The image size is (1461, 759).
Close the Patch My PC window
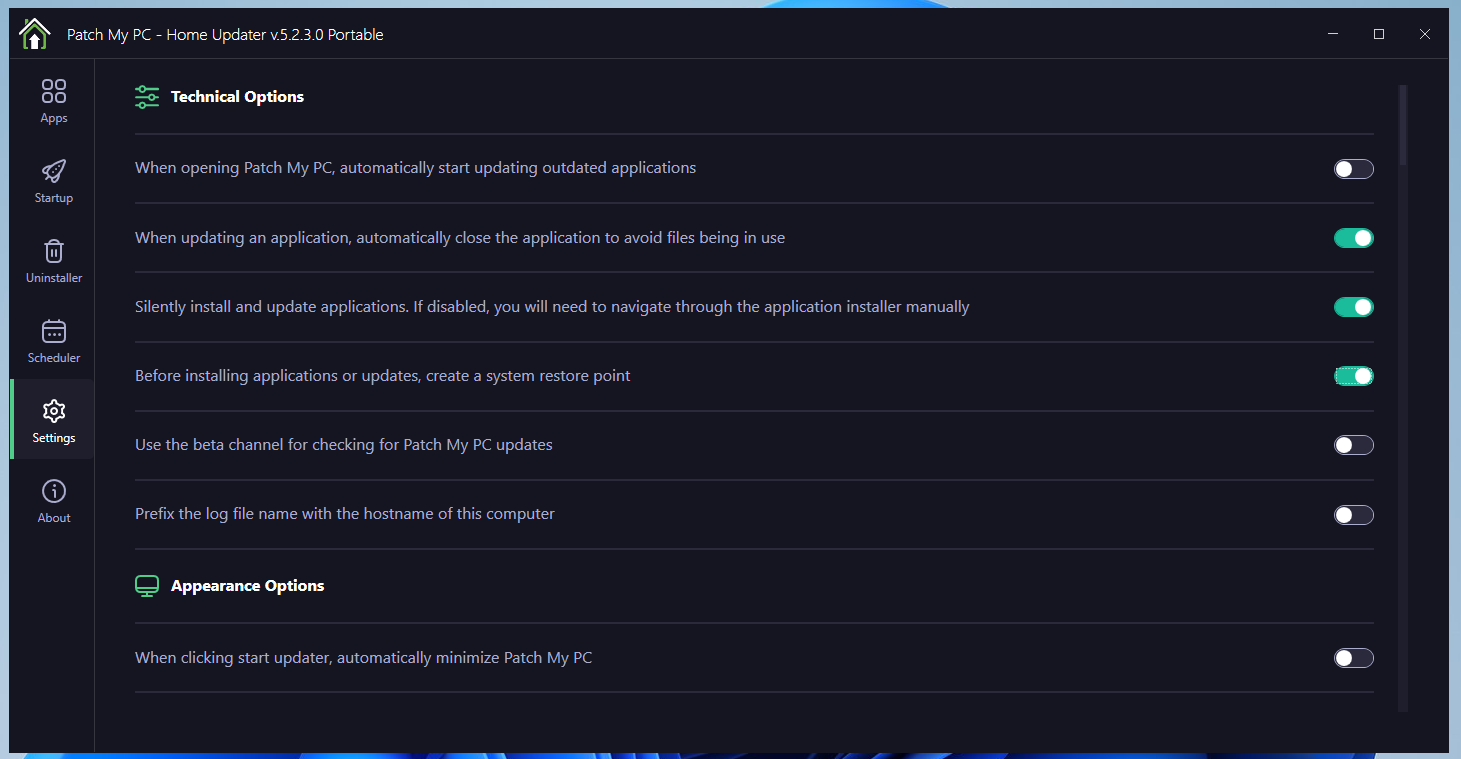point(1425,34)
